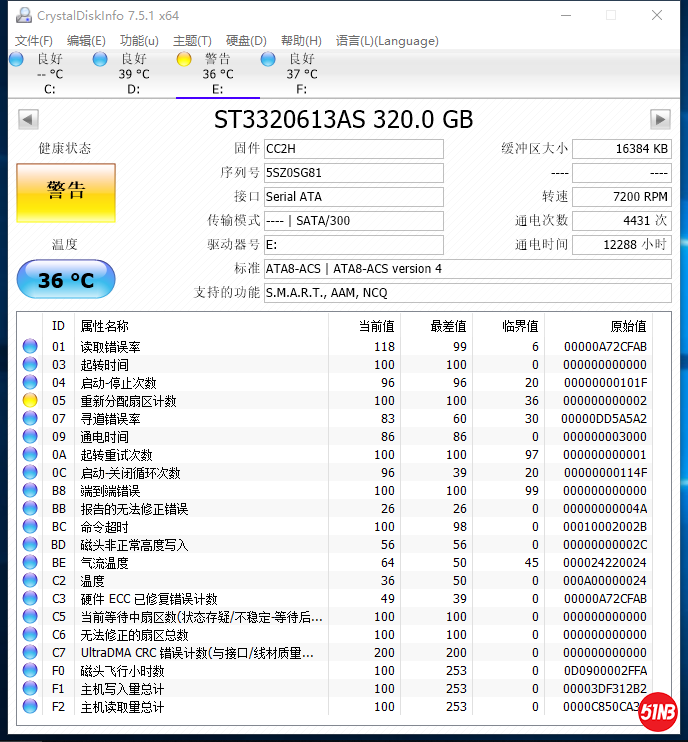The height and width of the screenshot is (742, 688).
Task: Click the yellow warning E: drive icon
Action: click(x=184, y=59)
